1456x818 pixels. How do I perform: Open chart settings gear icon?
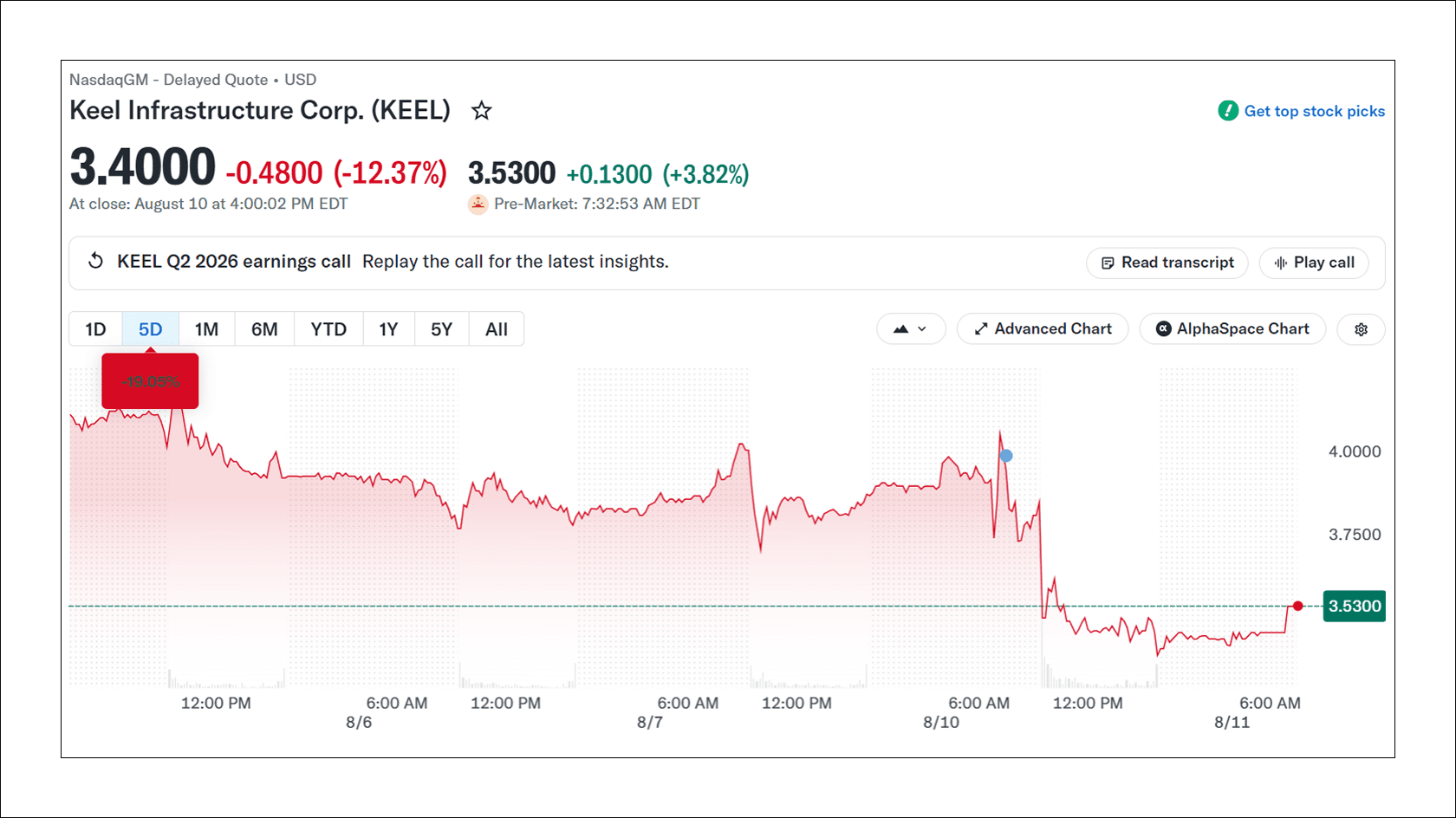point(1361,329)
